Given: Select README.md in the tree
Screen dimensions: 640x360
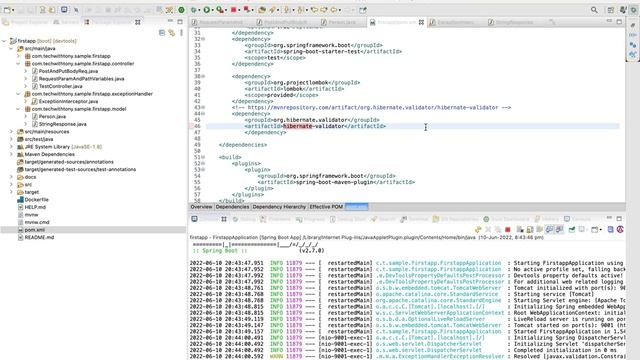Looking at the screenshot, I should tap(39, 237).
